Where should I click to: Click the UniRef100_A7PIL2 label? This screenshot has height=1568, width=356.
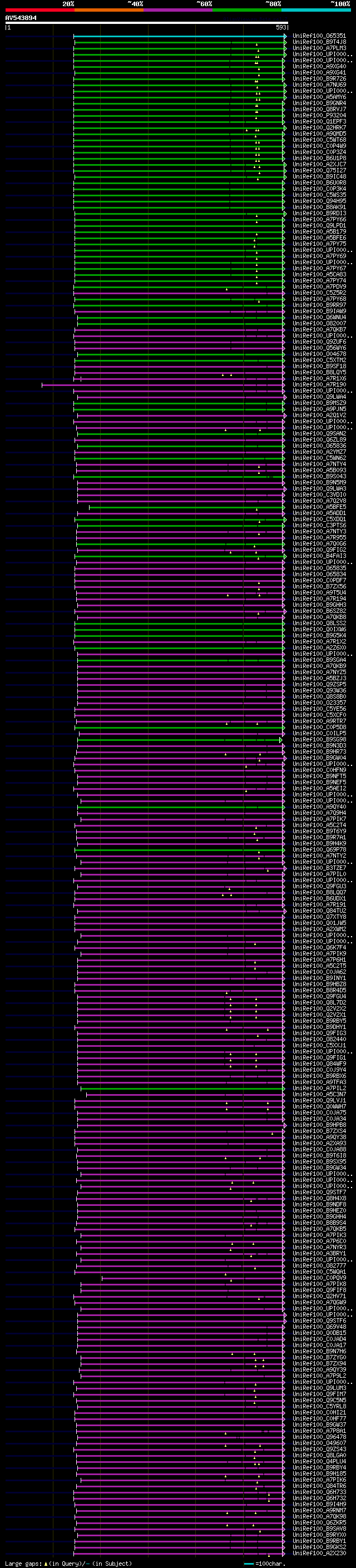pyautogui.click(x=319, y=1089)
